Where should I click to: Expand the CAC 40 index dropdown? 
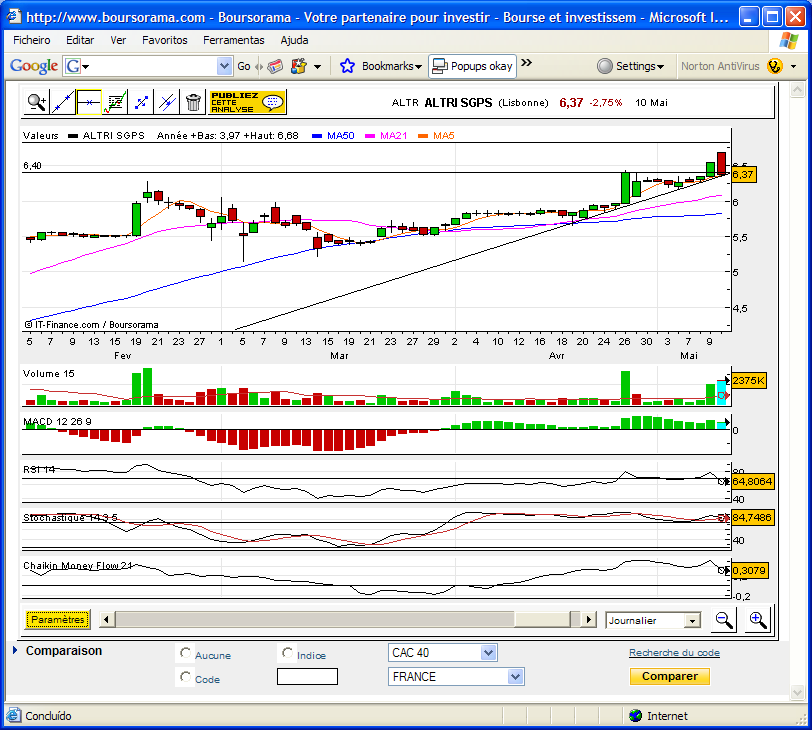443,653
